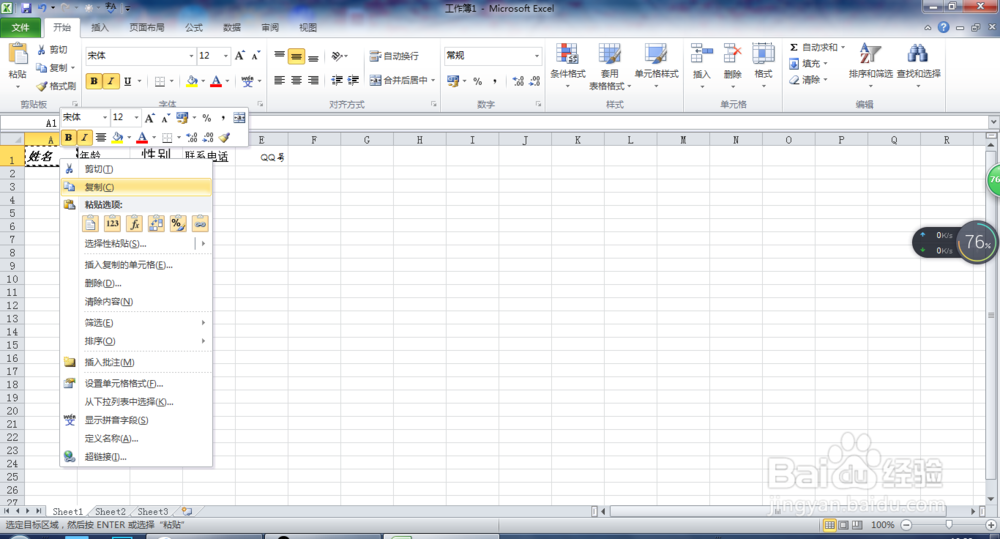Viewport: 1000px width, 539px height.
Task: Choose paste formulas fx option
Action: (x=134, y=223)
